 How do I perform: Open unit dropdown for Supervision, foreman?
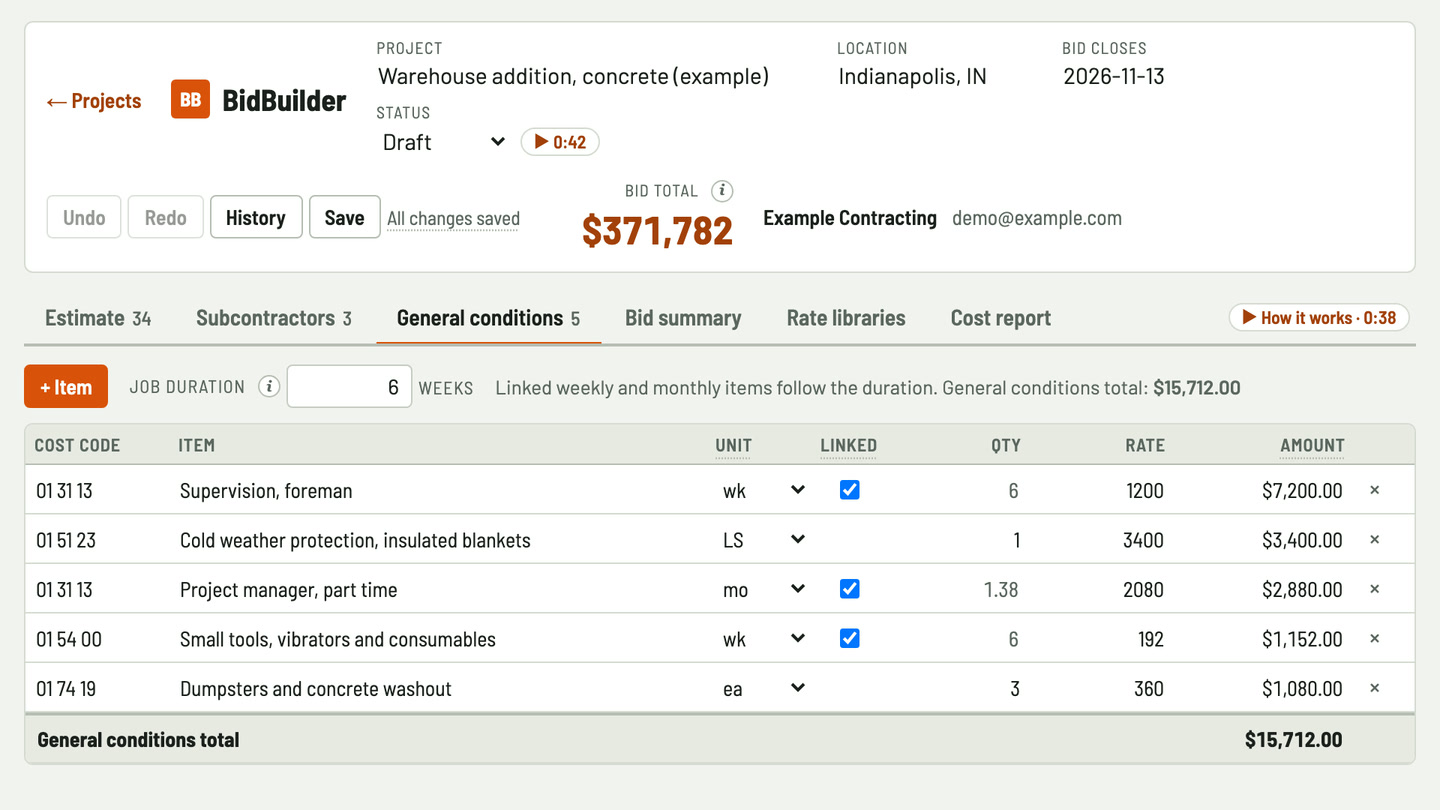[x=763, y=490]
